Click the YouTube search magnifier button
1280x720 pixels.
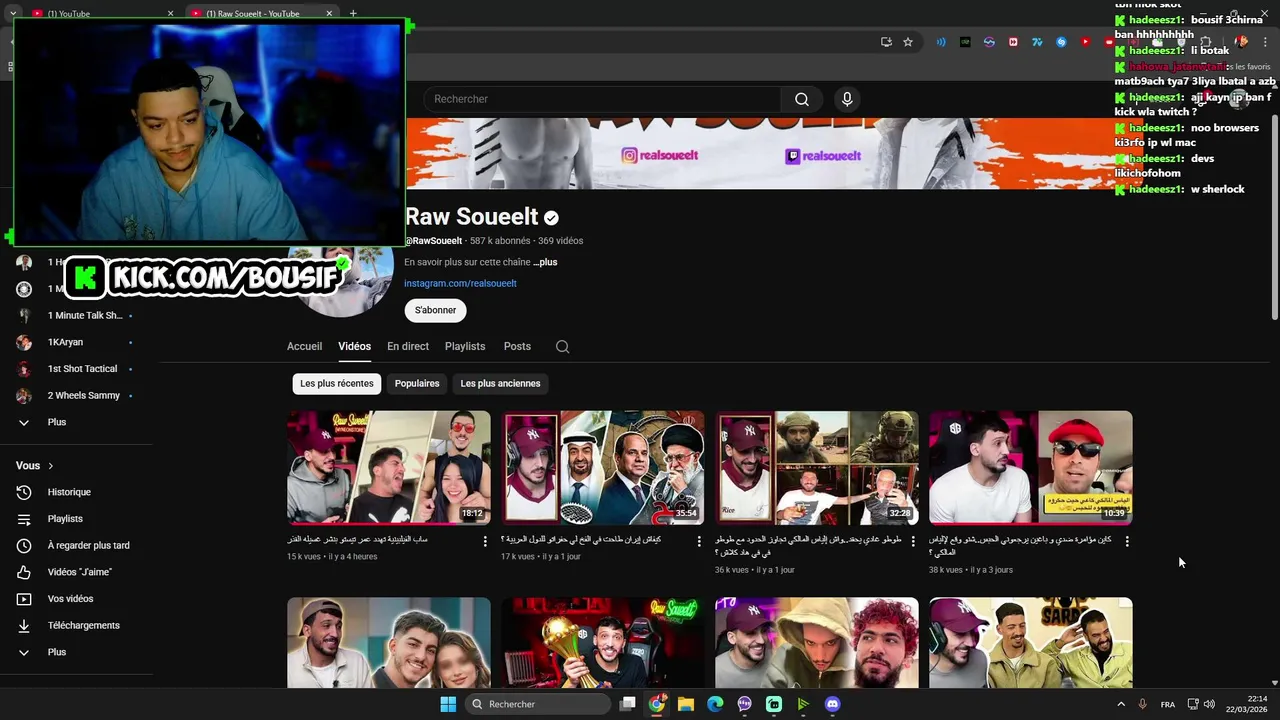coord(802,99)
